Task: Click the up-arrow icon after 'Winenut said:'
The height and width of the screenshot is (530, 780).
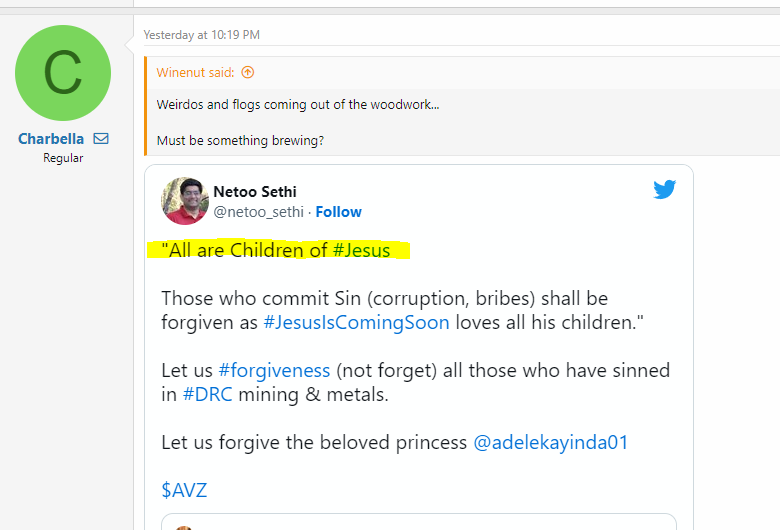Action: [248, 72]
